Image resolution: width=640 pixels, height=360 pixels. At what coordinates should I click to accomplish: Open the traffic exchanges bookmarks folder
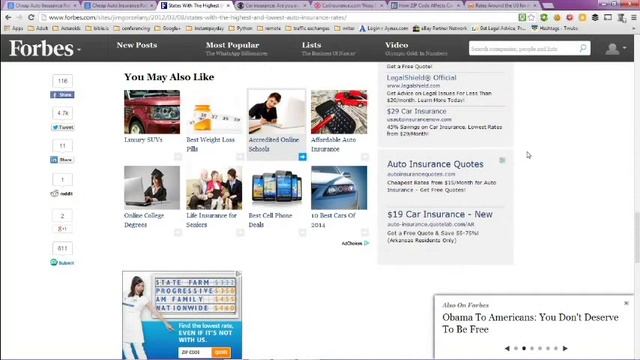click(x=307, y=28)
